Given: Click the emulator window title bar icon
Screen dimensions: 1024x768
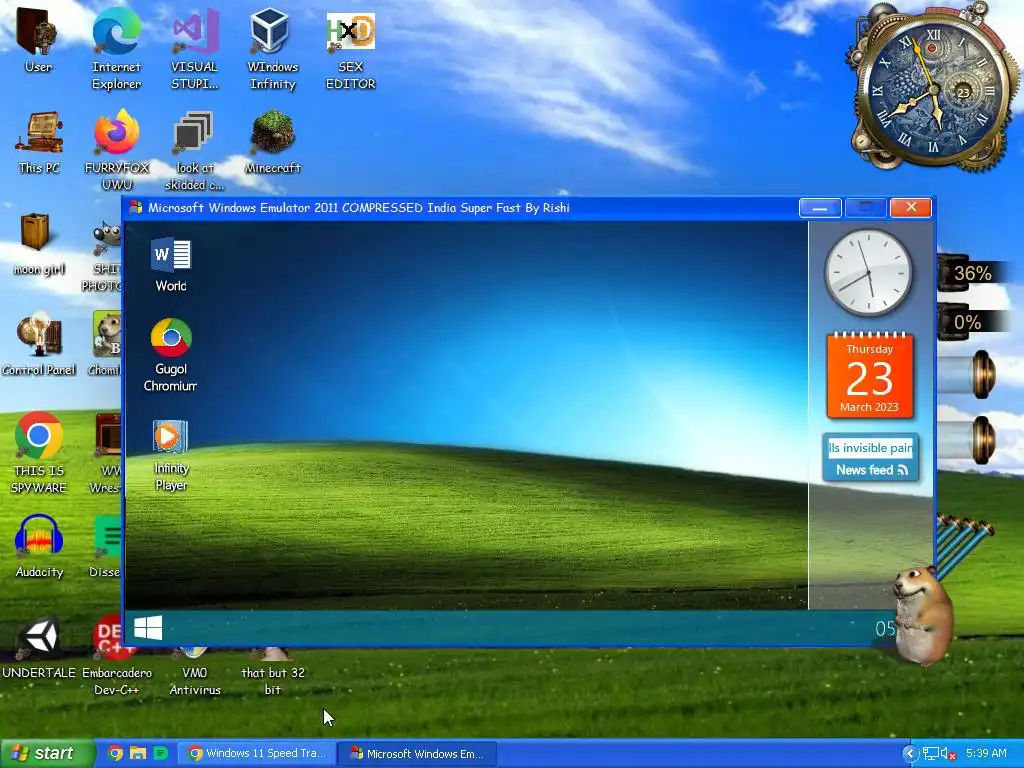Looking at the screenshot, I should point(136,208).
